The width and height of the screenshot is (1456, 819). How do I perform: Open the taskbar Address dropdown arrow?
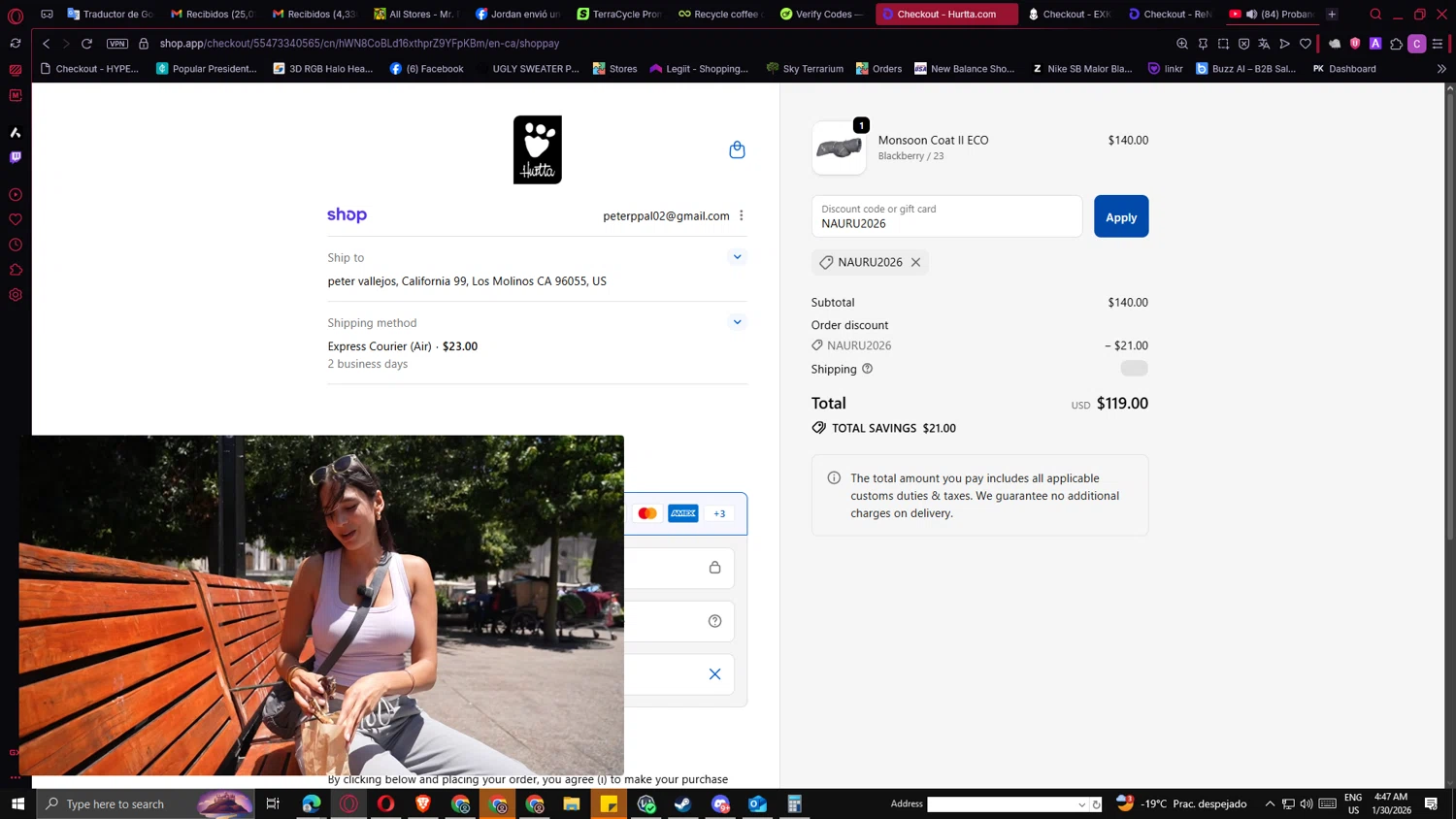pyautogui.click(x=1081, y=804)
